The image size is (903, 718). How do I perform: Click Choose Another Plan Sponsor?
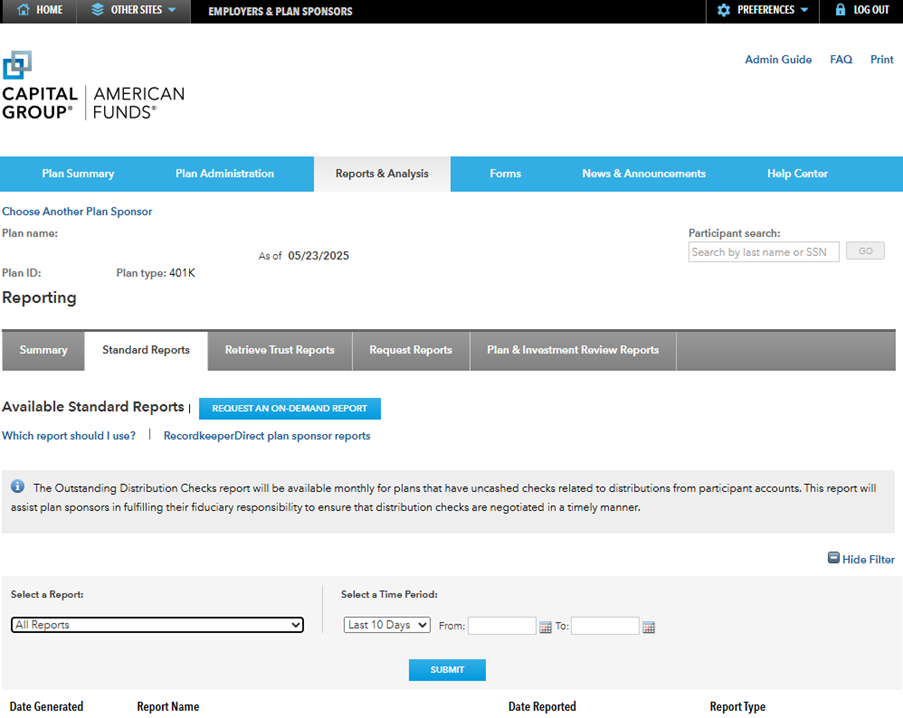coord(76,211)
